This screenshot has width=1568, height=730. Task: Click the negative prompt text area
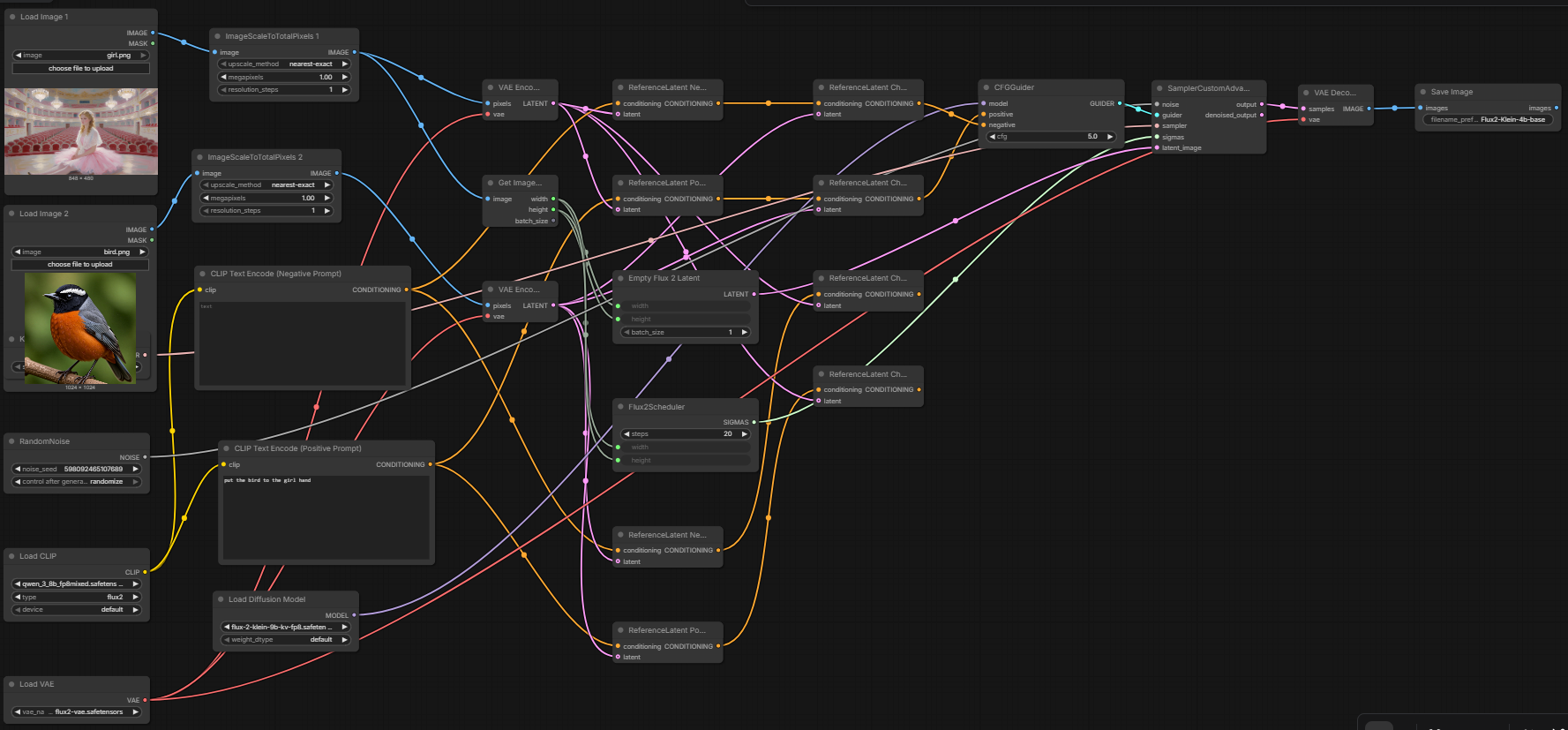click(302, 343)
